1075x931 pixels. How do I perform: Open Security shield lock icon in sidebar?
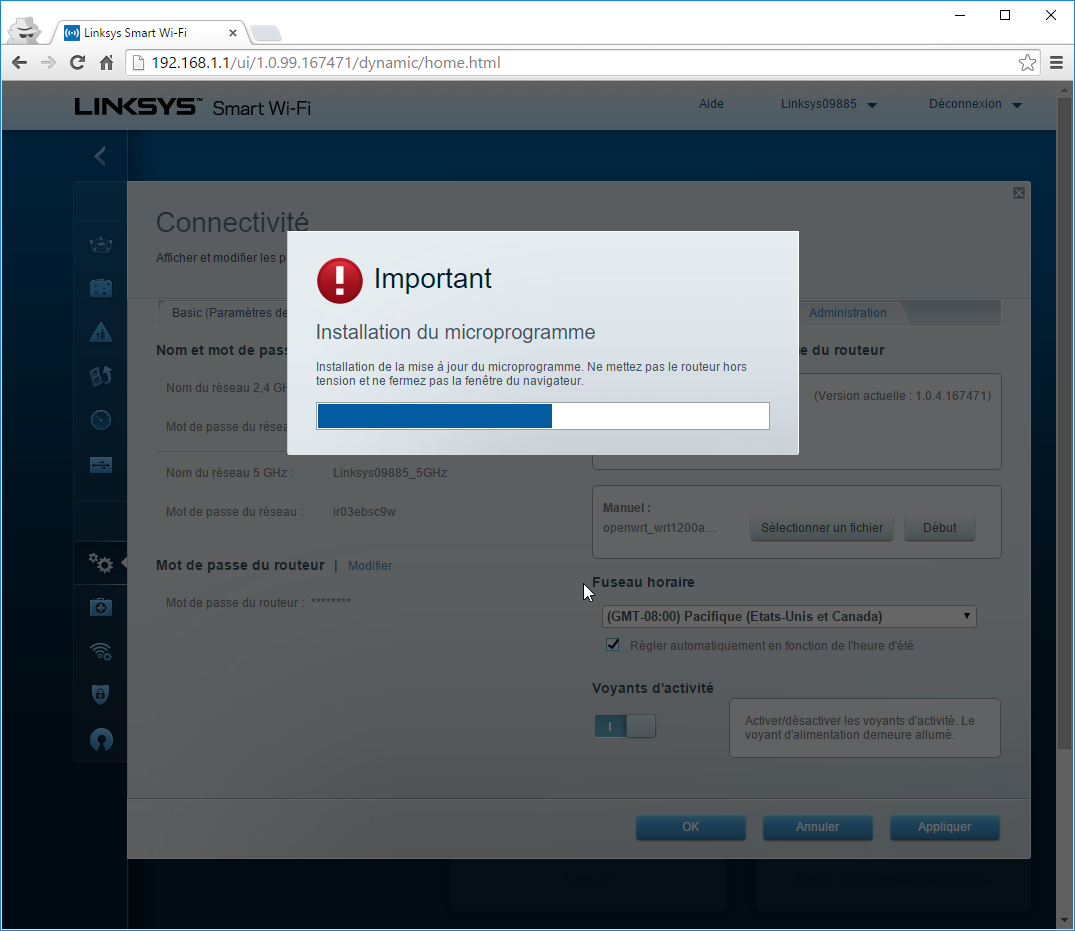101,695
